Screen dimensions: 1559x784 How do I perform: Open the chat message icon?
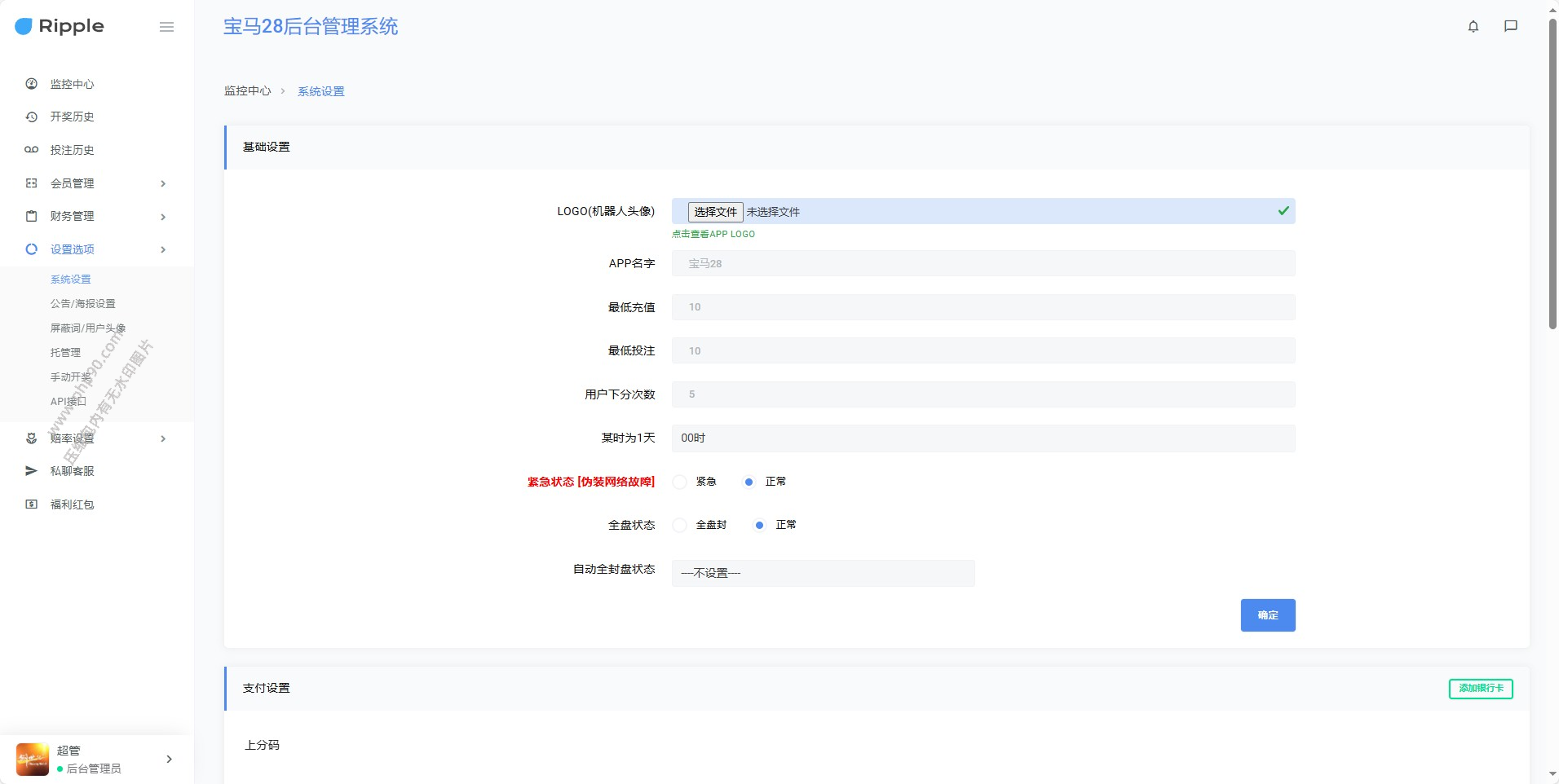tap(1510, 26)
